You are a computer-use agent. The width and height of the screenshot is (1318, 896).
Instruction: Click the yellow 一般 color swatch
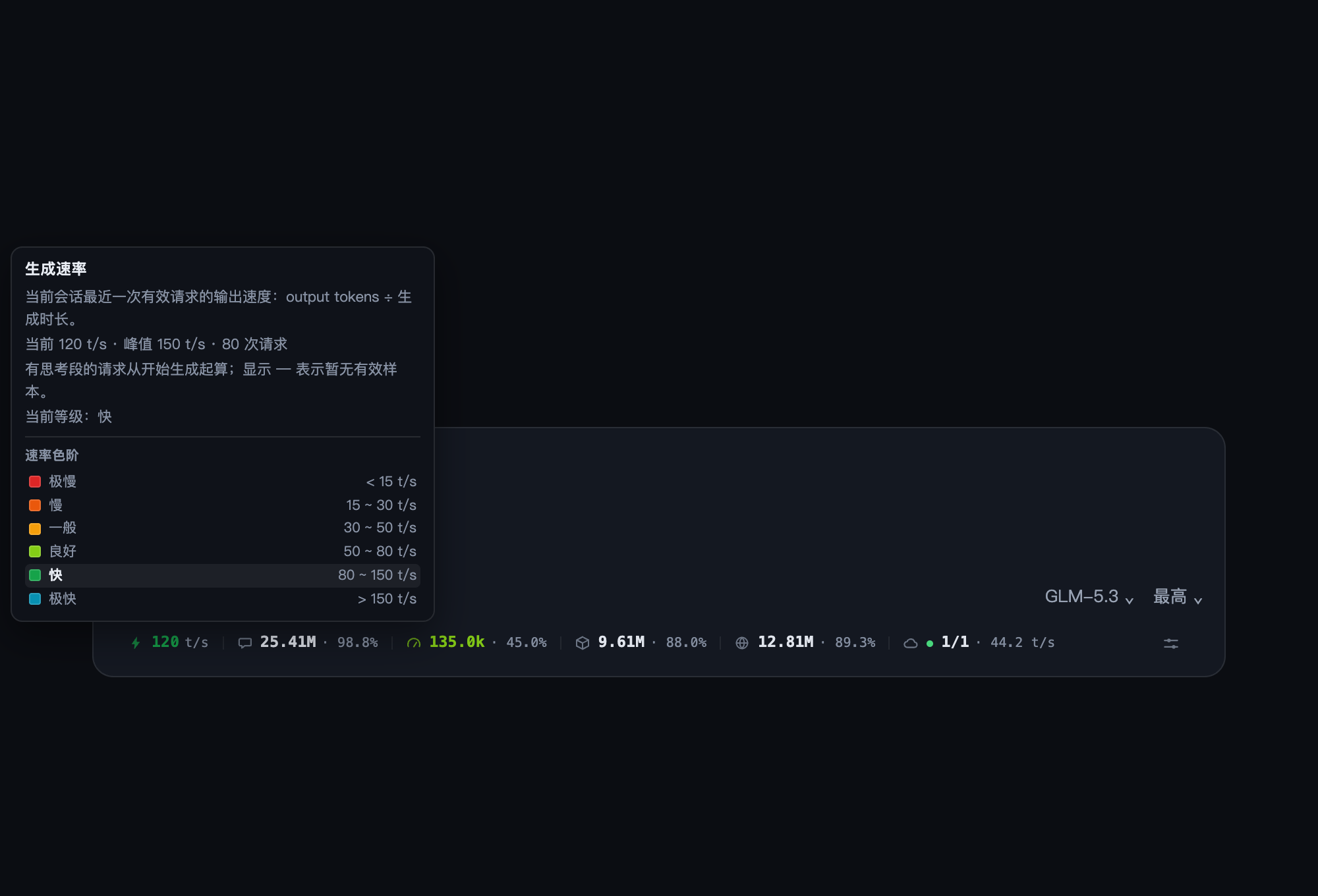pos(35,528)
